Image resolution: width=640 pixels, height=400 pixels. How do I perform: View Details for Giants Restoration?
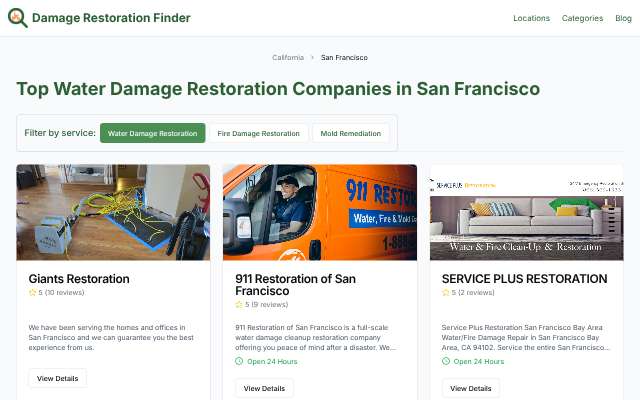click(58, 378)
